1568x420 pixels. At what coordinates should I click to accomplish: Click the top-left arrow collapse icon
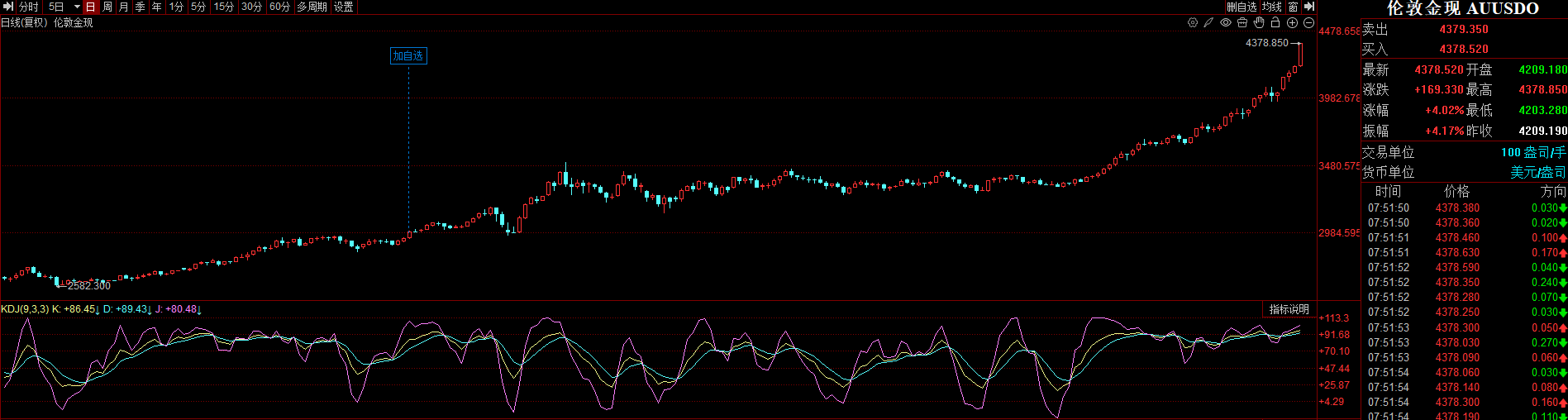8,7
